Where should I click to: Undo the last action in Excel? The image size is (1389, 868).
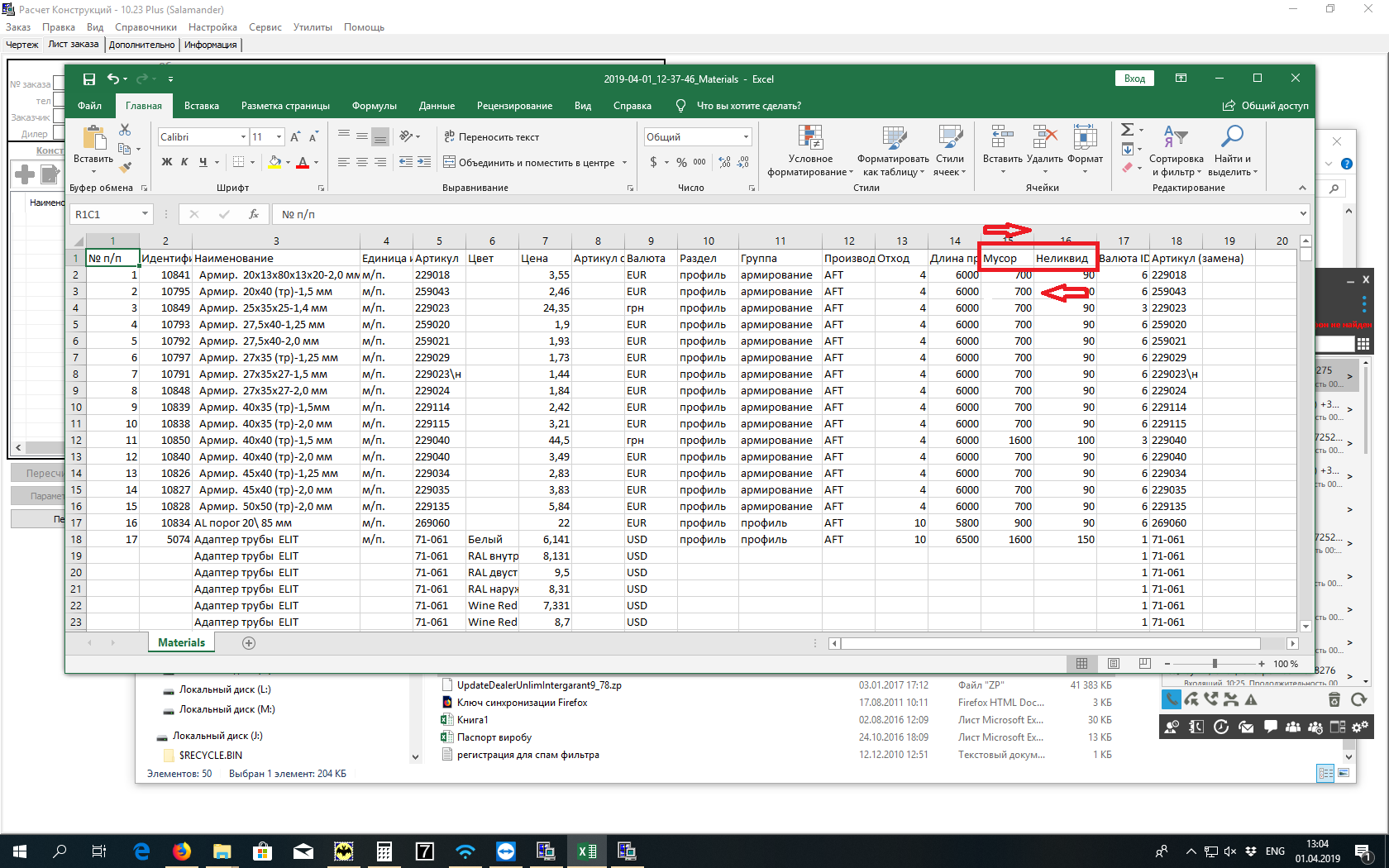(x=113, y=79)
